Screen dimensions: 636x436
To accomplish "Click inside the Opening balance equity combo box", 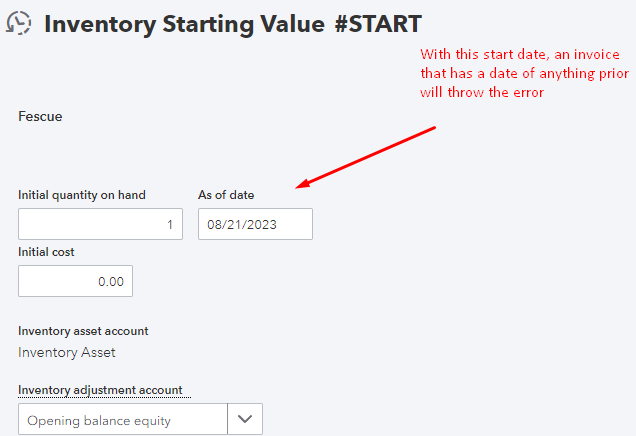I will click(x=122, y=421).
